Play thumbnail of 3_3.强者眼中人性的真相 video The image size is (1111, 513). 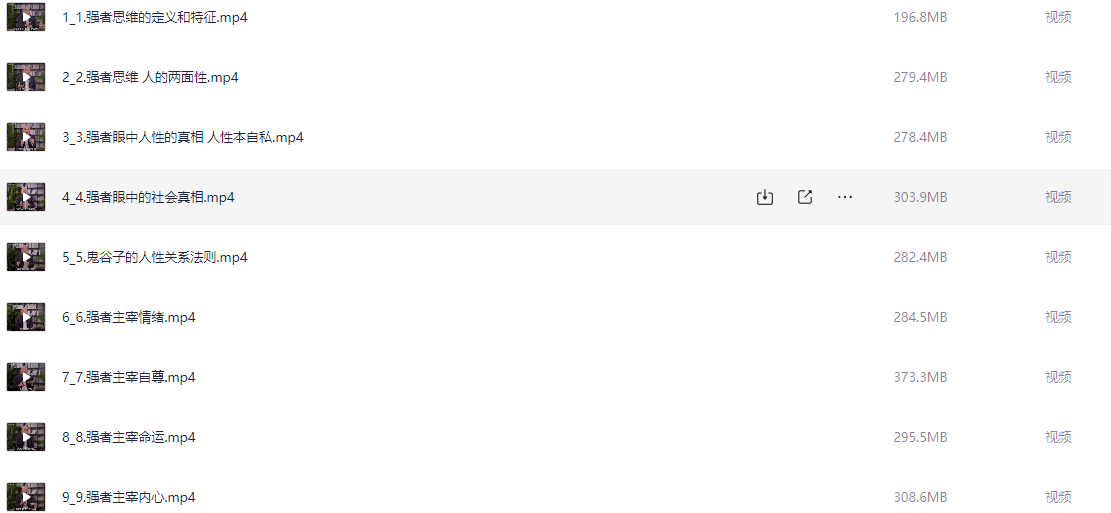click(x=26, y=137)
